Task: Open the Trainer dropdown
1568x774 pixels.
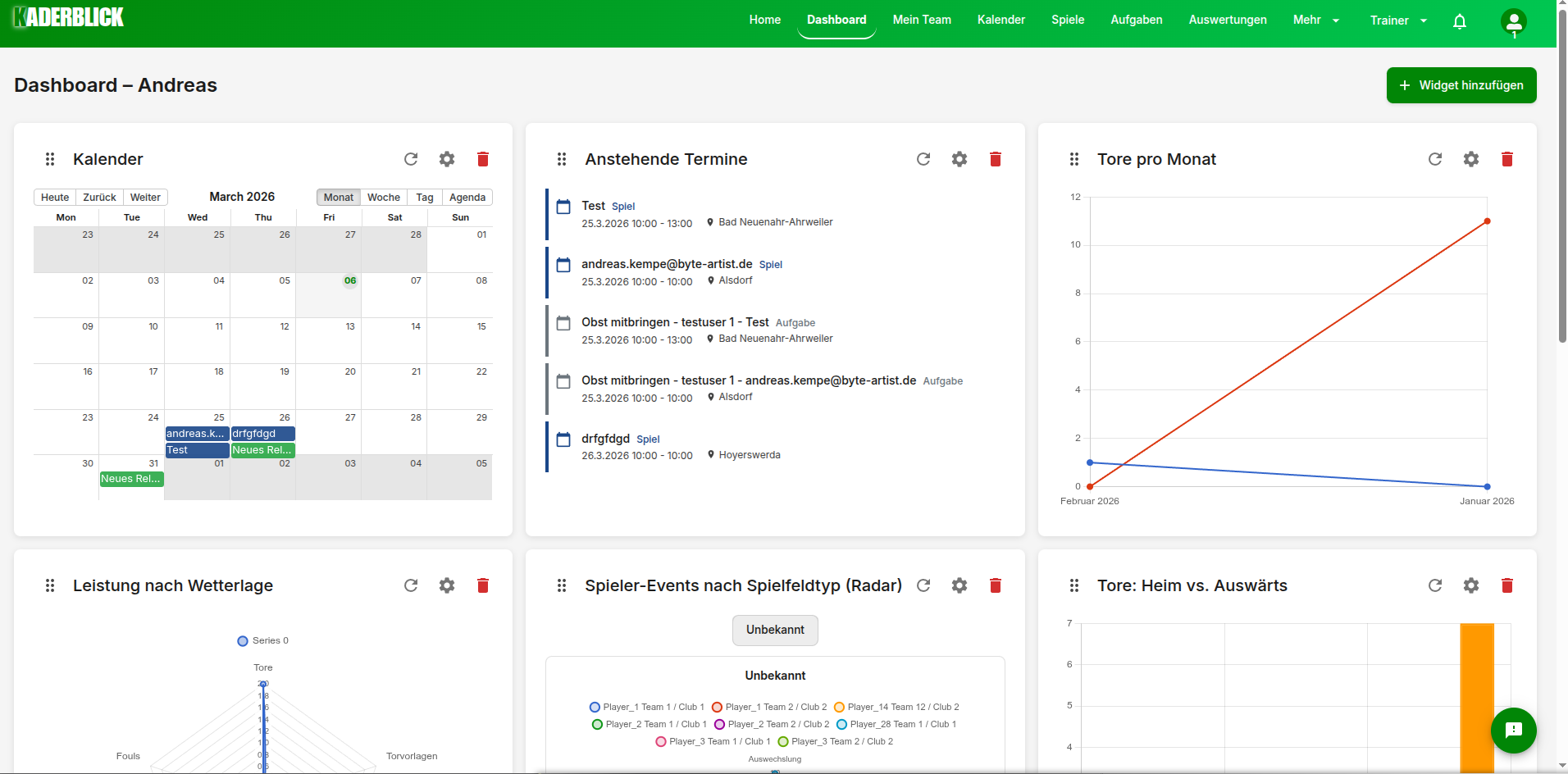Action: [x=1397, y=20]
